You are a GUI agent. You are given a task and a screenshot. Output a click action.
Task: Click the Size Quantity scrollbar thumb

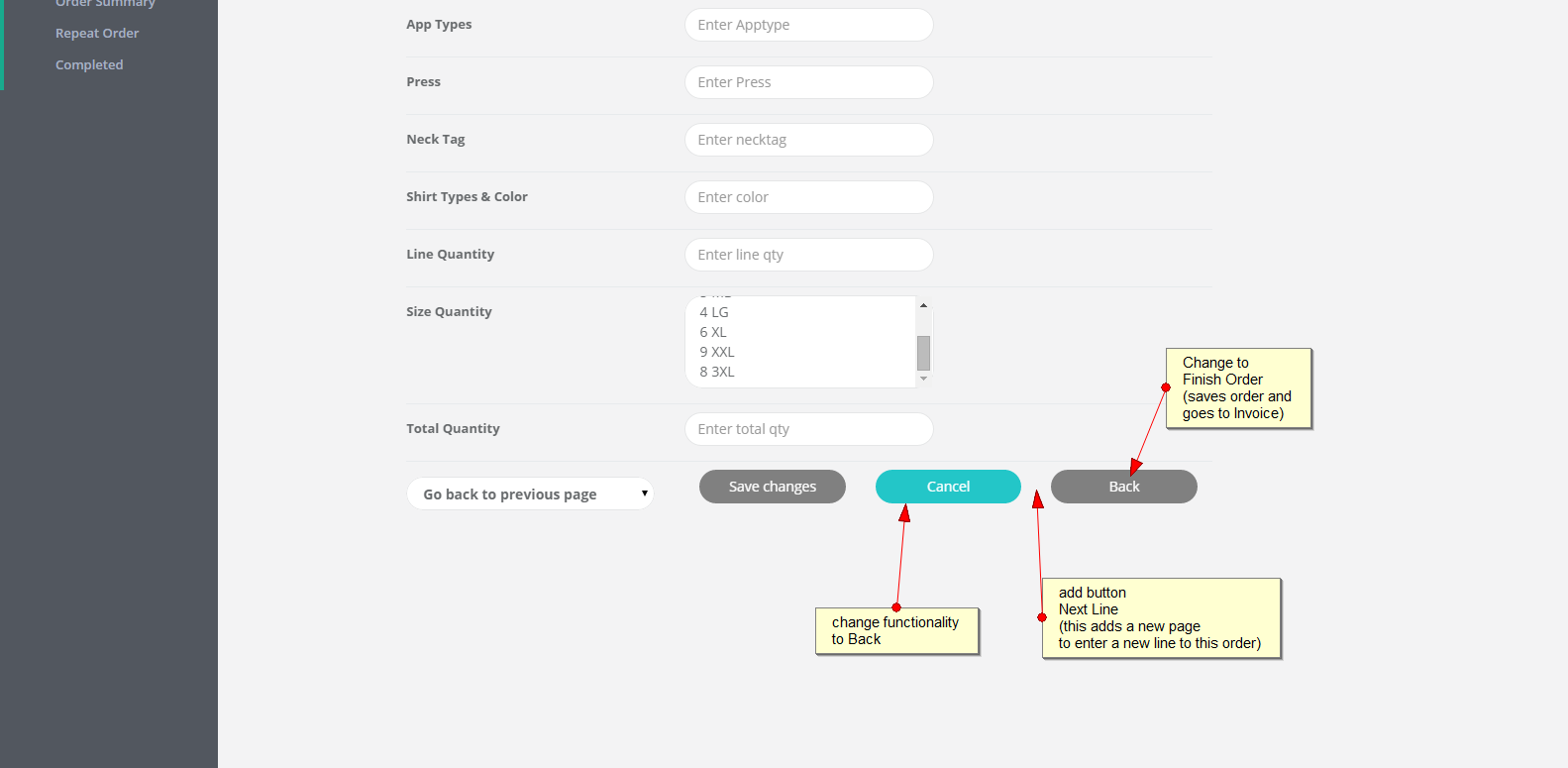[x=923, y=353]
